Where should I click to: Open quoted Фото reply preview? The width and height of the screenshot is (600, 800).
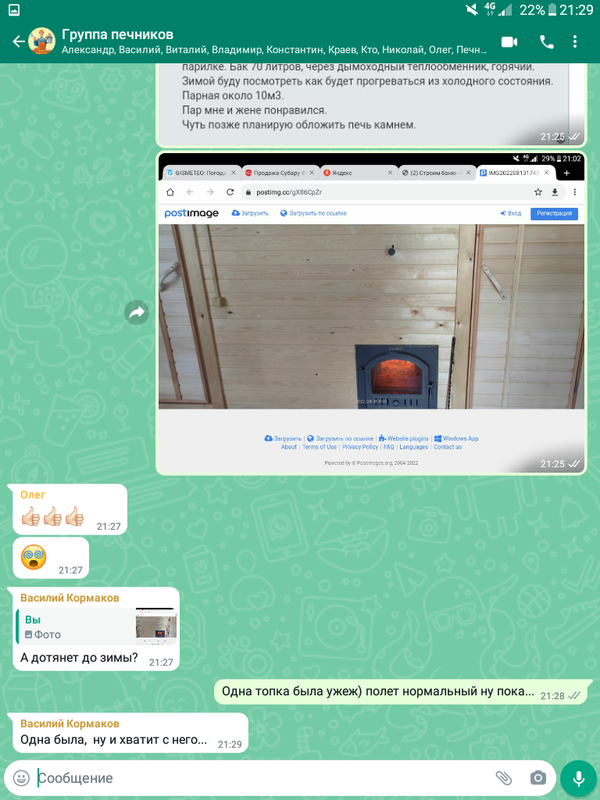96,627
